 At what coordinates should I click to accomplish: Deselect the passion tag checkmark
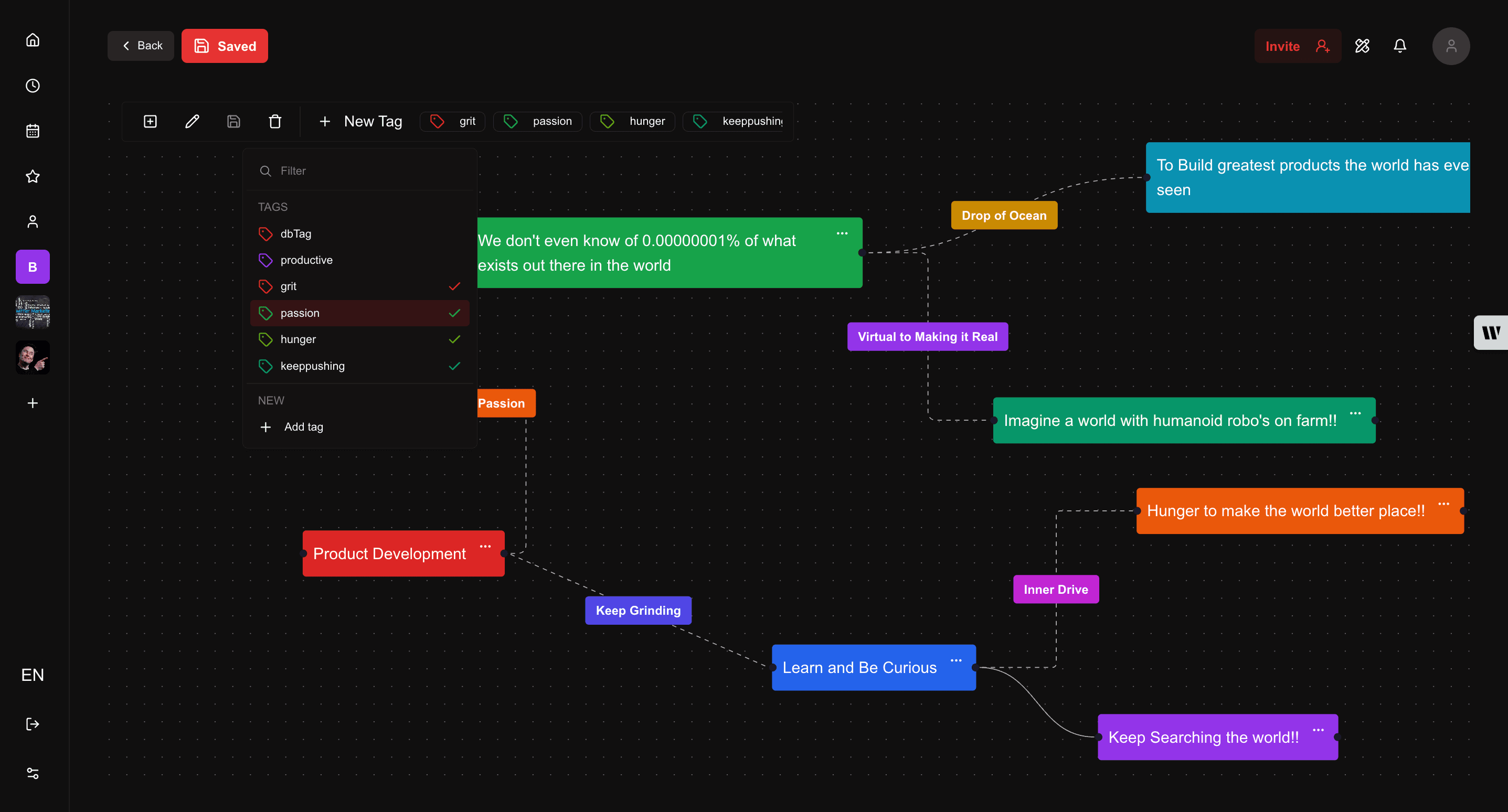[x=454, y=313]
